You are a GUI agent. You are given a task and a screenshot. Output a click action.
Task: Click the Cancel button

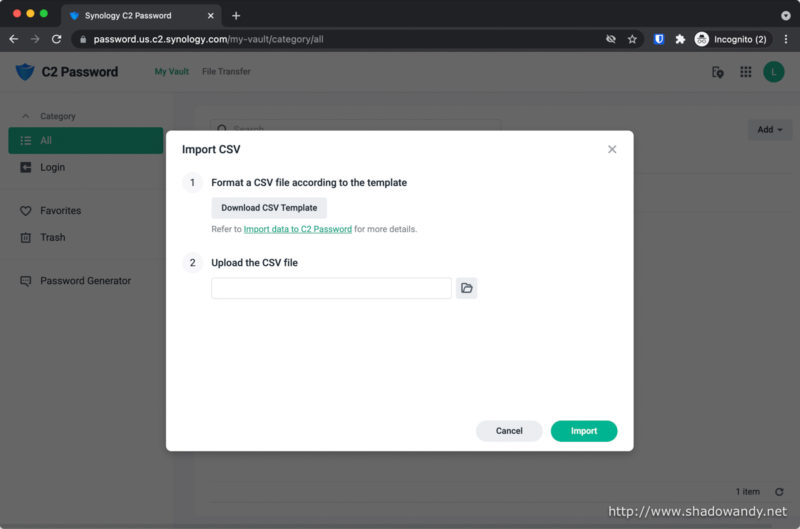[509, 431]
